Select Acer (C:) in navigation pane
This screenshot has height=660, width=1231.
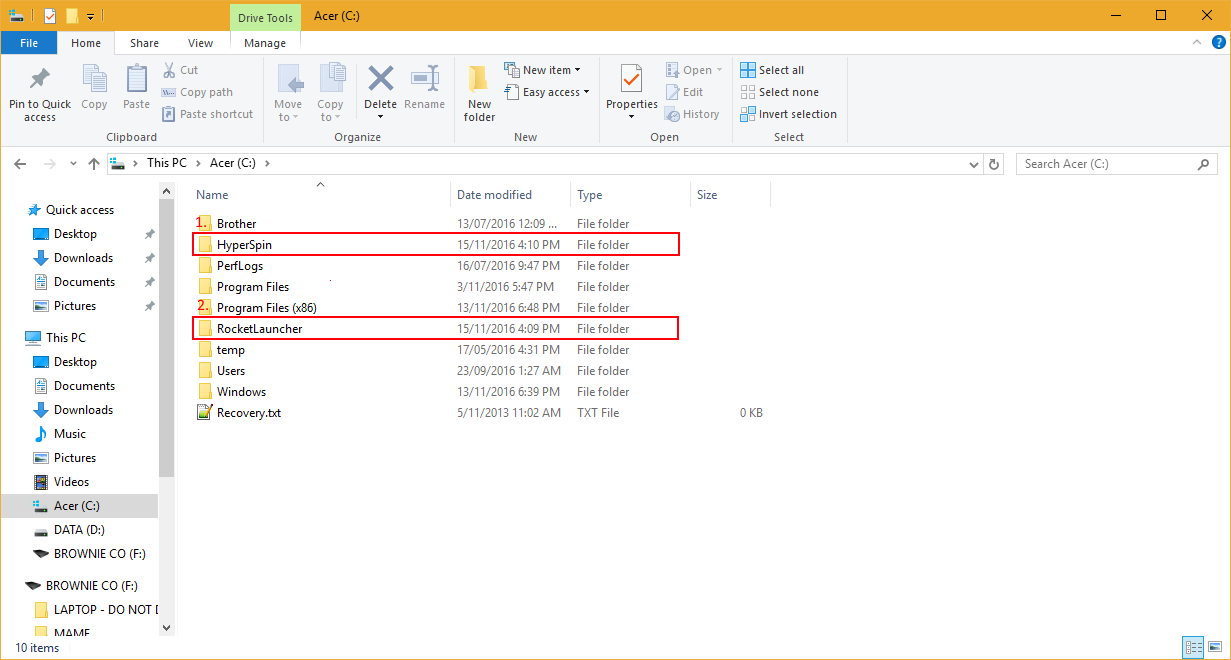pos(79,506)
